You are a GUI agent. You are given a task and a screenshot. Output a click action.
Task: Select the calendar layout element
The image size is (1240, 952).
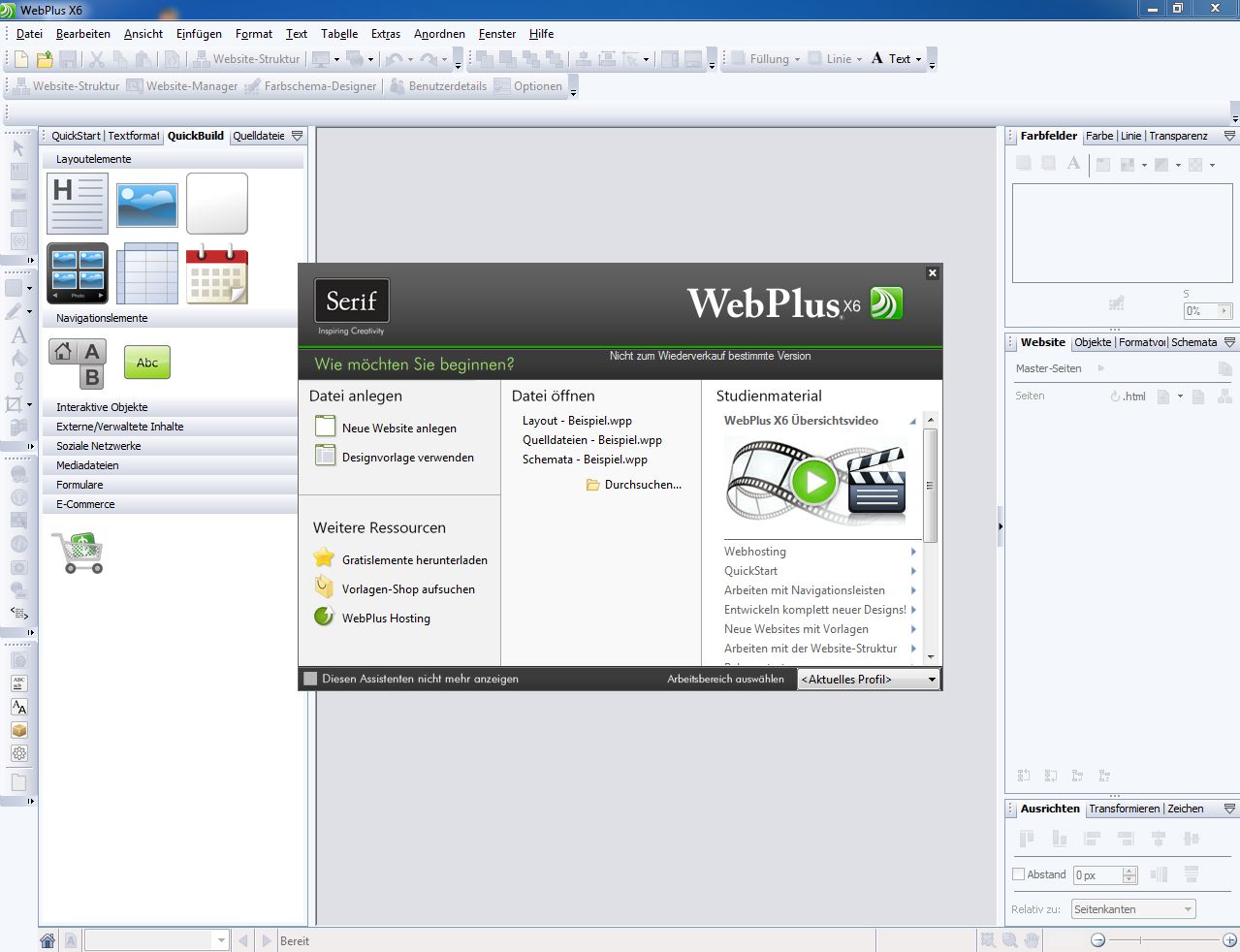[x=217, y=273]
